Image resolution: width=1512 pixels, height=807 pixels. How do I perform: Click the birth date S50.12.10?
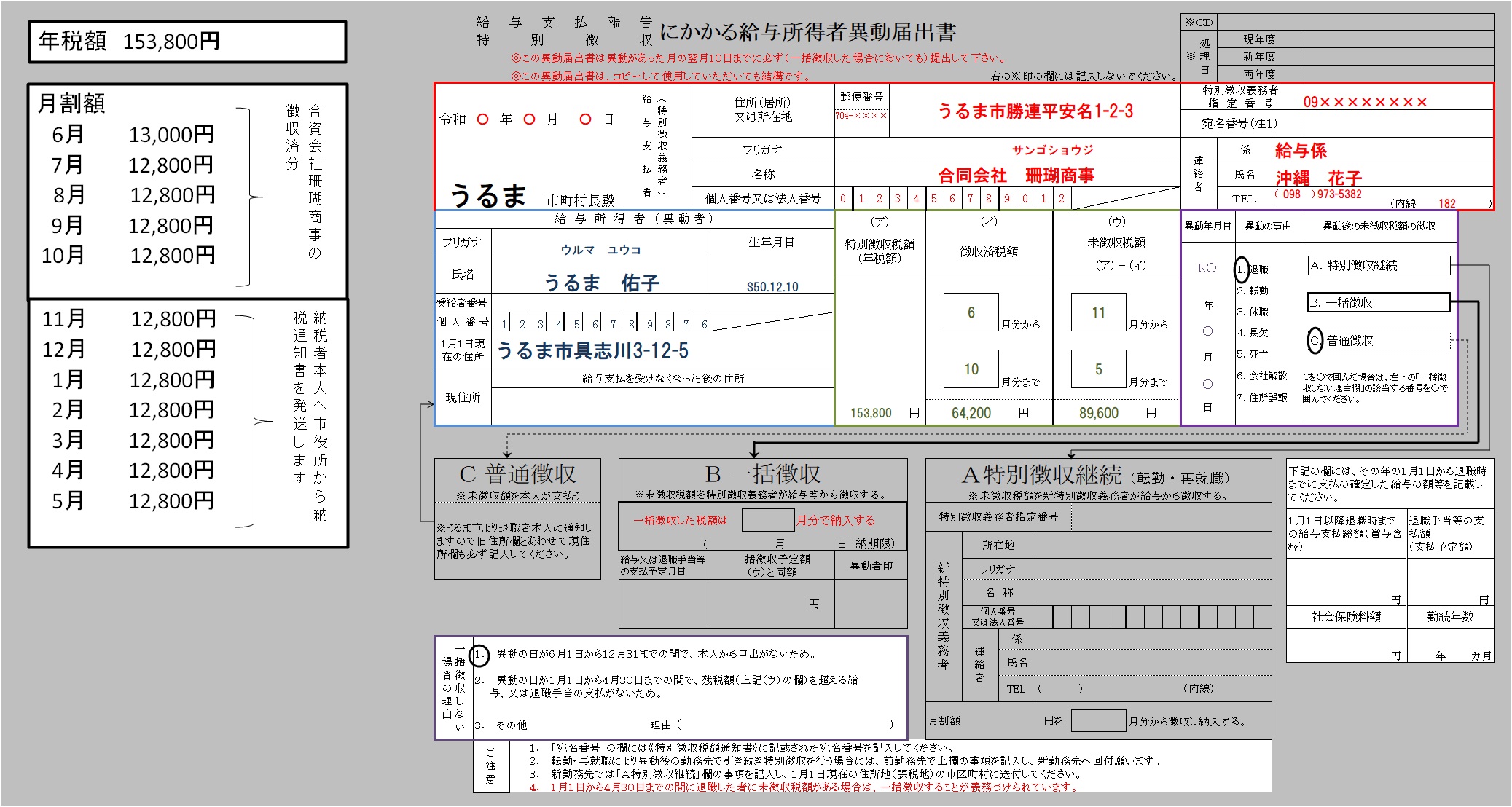tap(772, 287)
